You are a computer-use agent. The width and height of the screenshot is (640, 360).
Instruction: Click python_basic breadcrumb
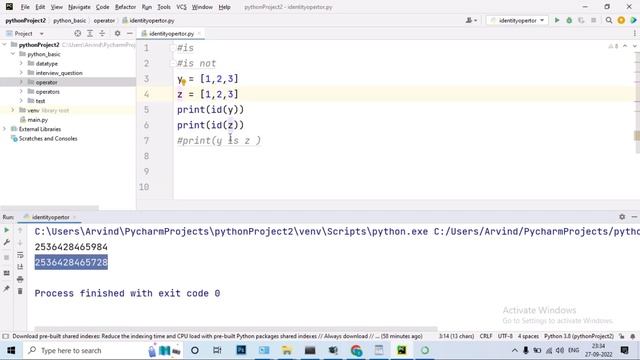tap(69, 20)
